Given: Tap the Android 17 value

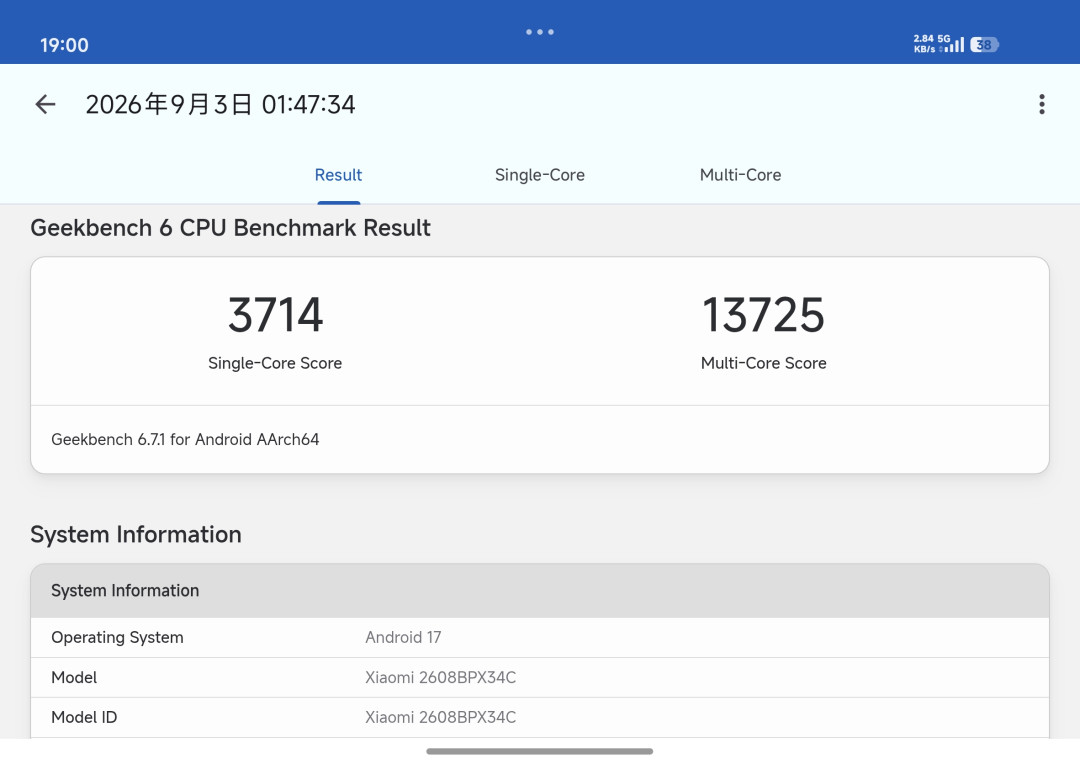Looking at the screenshot, I should [x=403, y=637].
